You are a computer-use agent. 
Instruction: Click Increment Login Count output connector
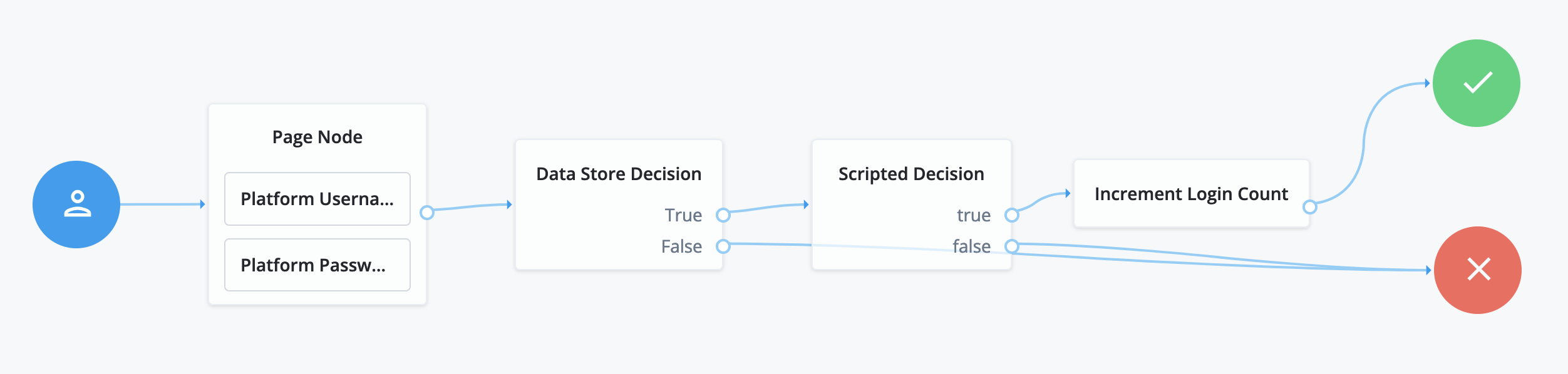pos(1309,206)
